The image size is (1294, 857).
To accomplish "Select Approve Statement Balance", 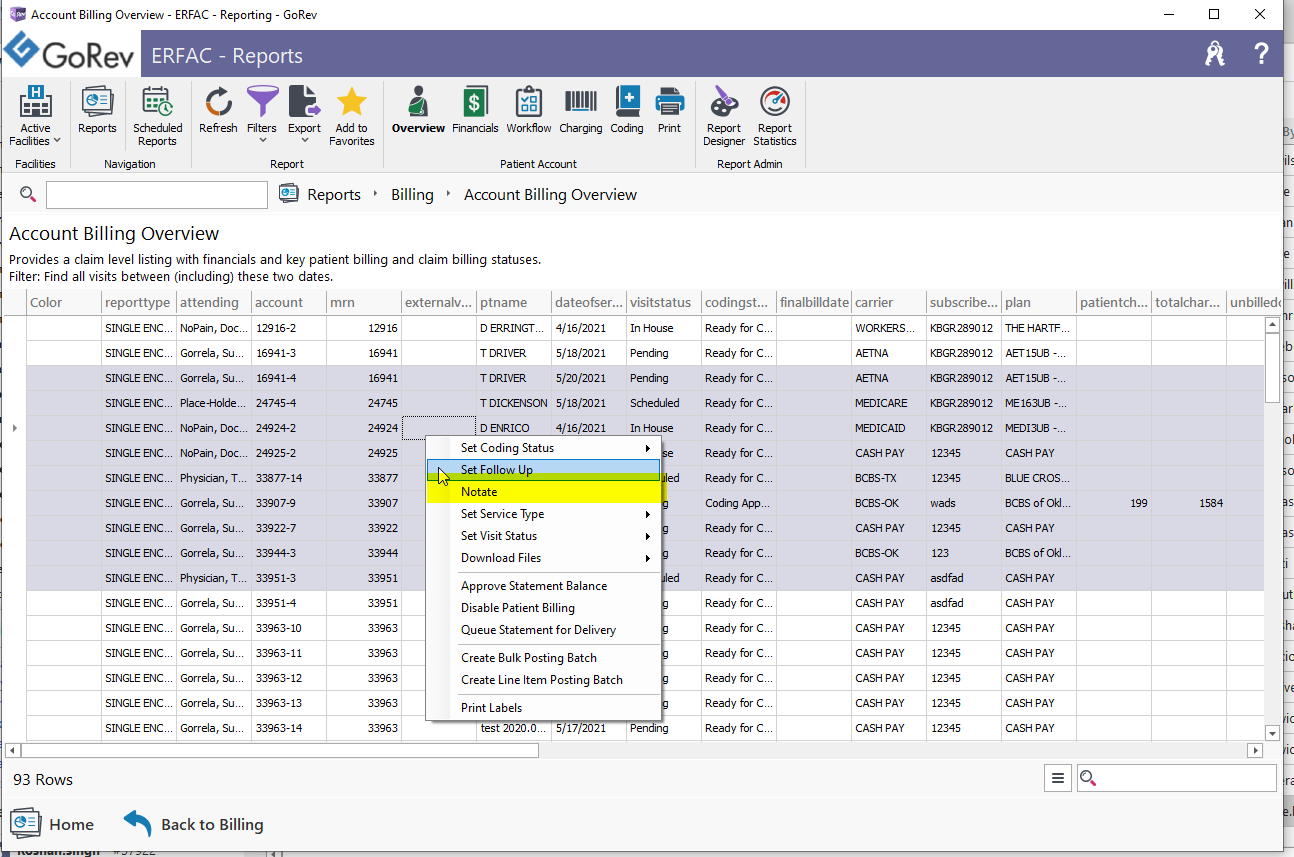I will [544, 586].
